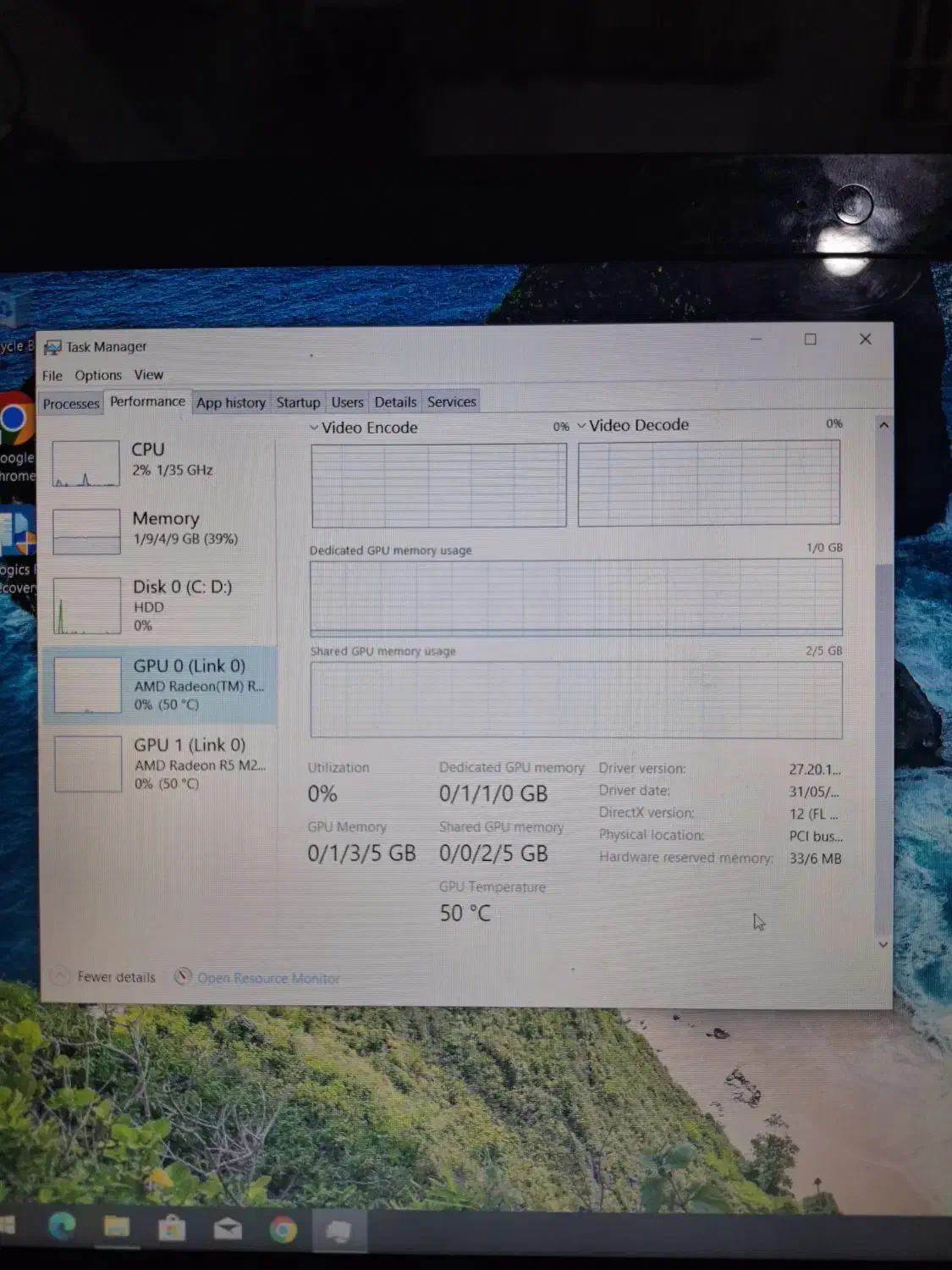Open Resource Monitor link
The height and width of the screenshot is (1270, 952).
click(x=268, y=978)
